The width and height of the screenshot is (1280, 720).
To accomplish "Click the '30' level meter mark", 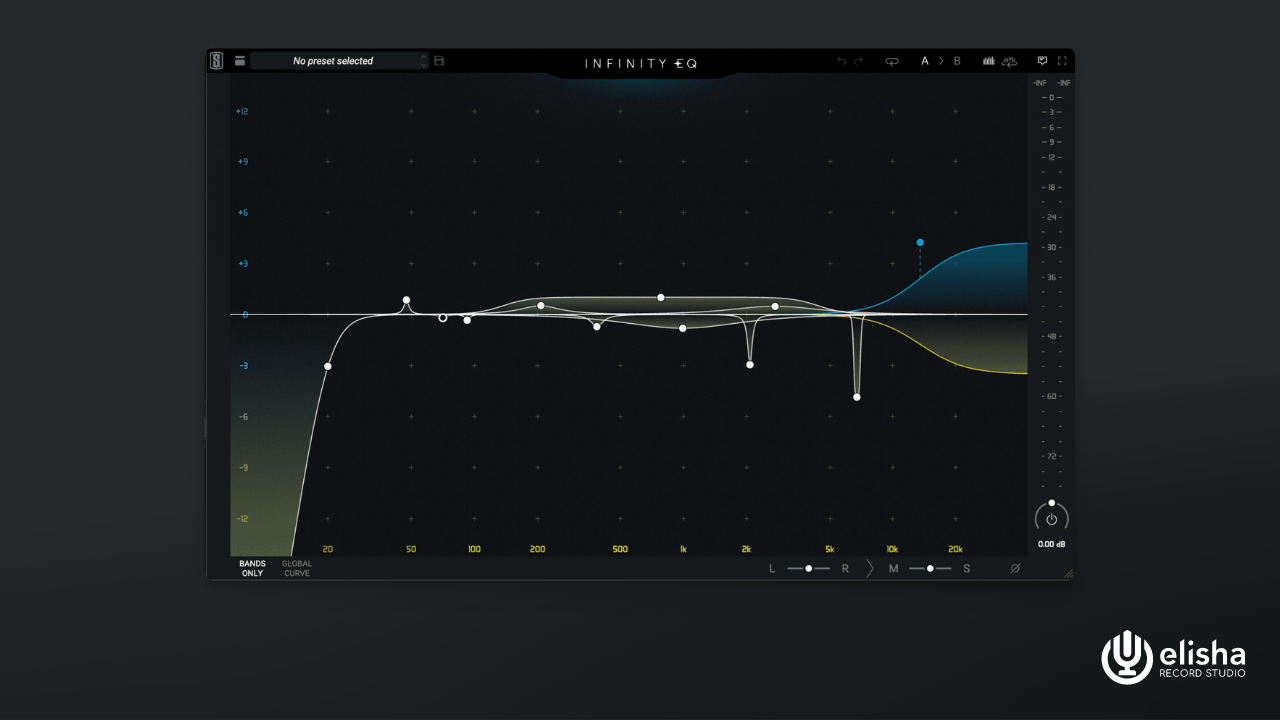I will pos(1051,247).
